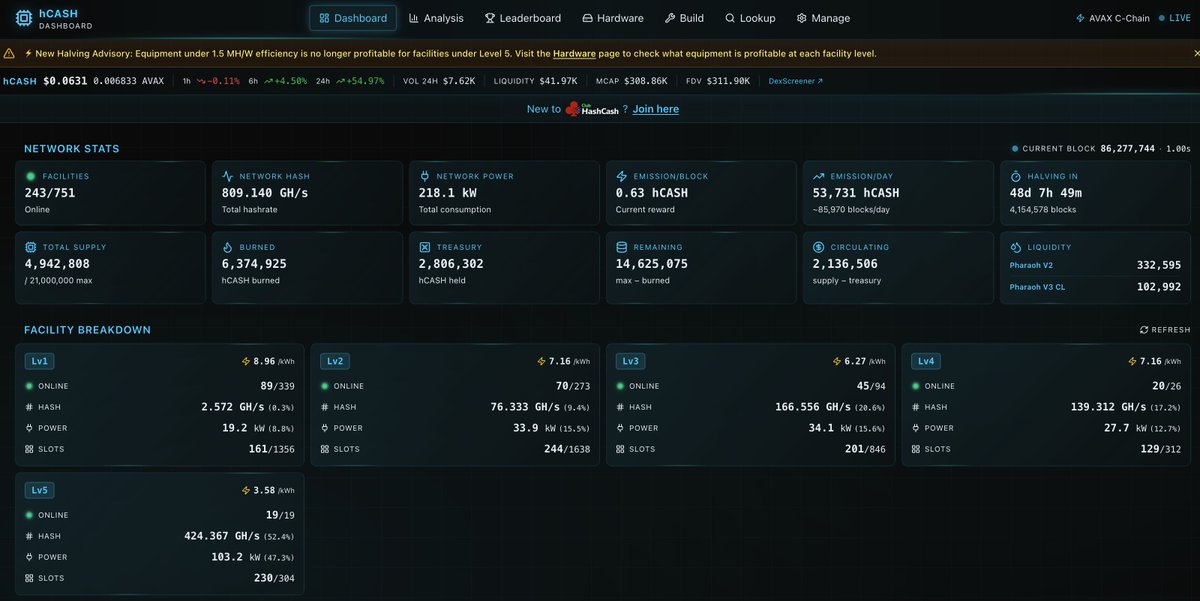Click the Circulating dollar icon
Viewport: 1200px width, 601px height.
pyautogui.click(x=819, y=247)
